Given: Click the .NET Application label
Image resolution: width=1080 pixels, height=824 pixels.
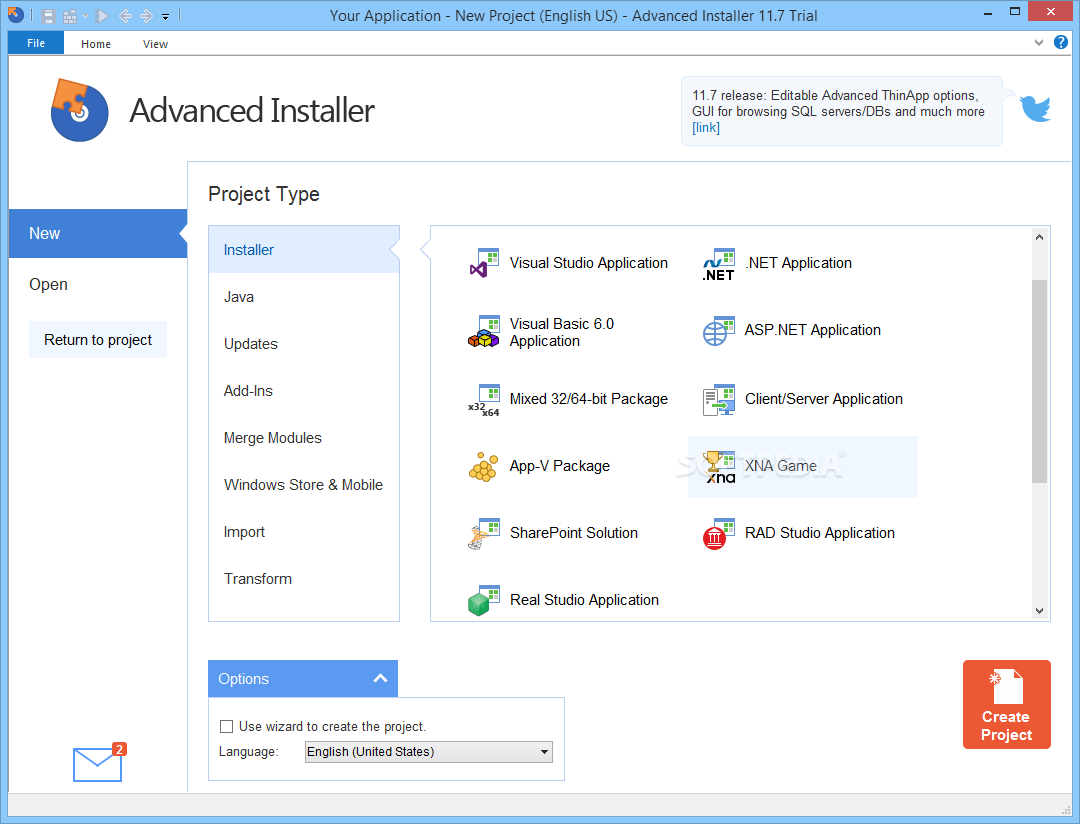Looking at the screenshot, I should pyautogui.click(x=798, y=263).
